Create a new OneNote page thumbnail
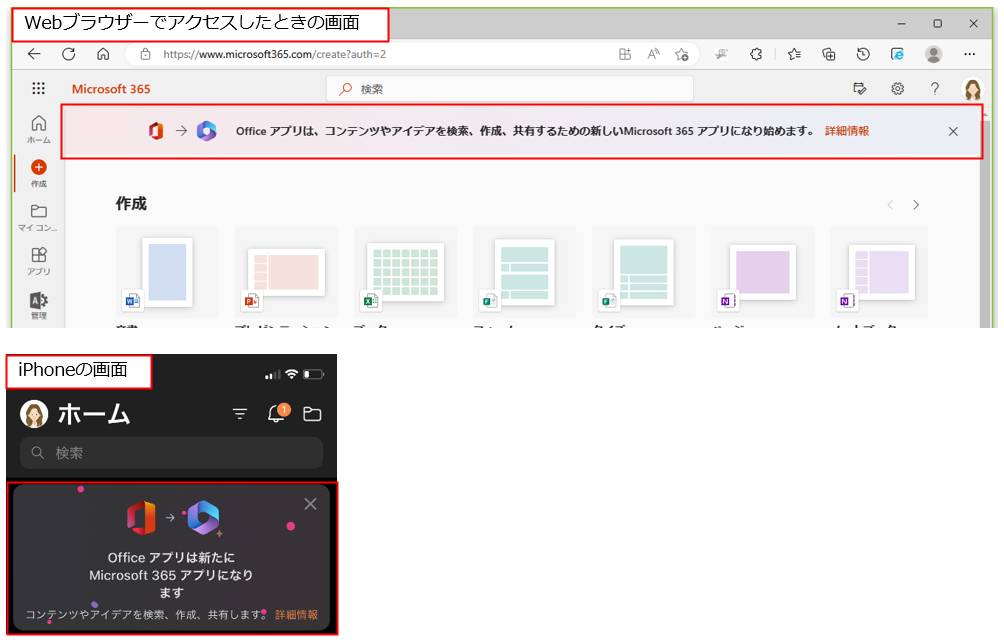 click(762, 272)
